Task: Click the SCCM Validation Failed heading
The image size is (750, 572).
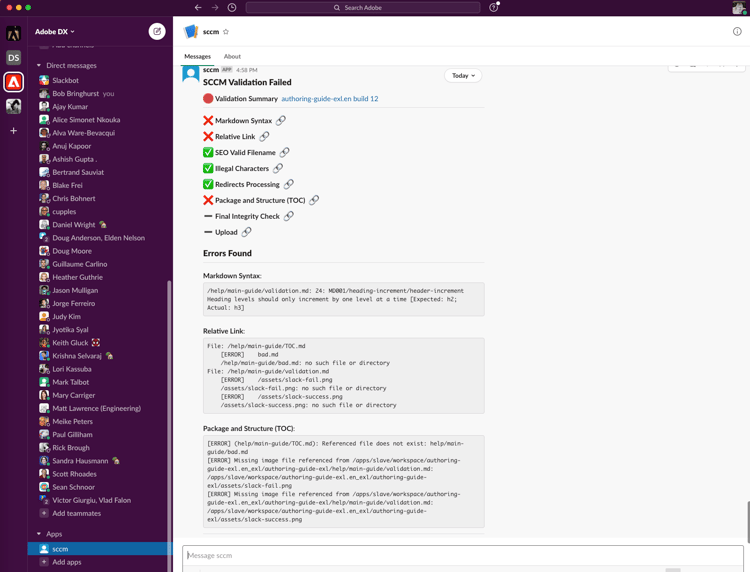Action: (247, 82)
